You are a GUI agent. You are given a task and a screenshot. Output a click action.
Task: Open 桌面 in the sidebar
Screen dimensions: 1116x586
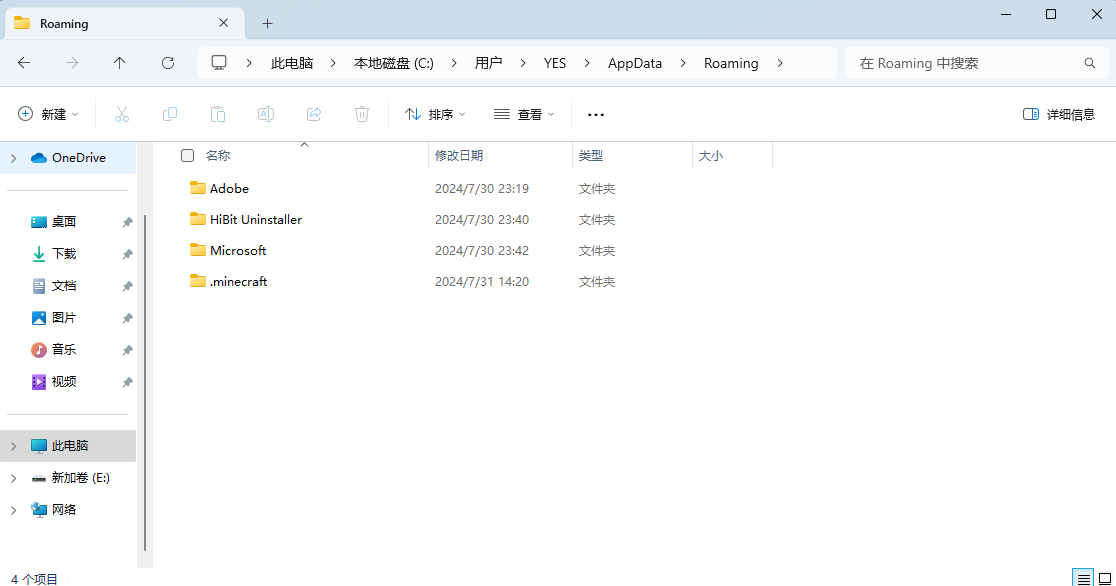click(63, 221)
